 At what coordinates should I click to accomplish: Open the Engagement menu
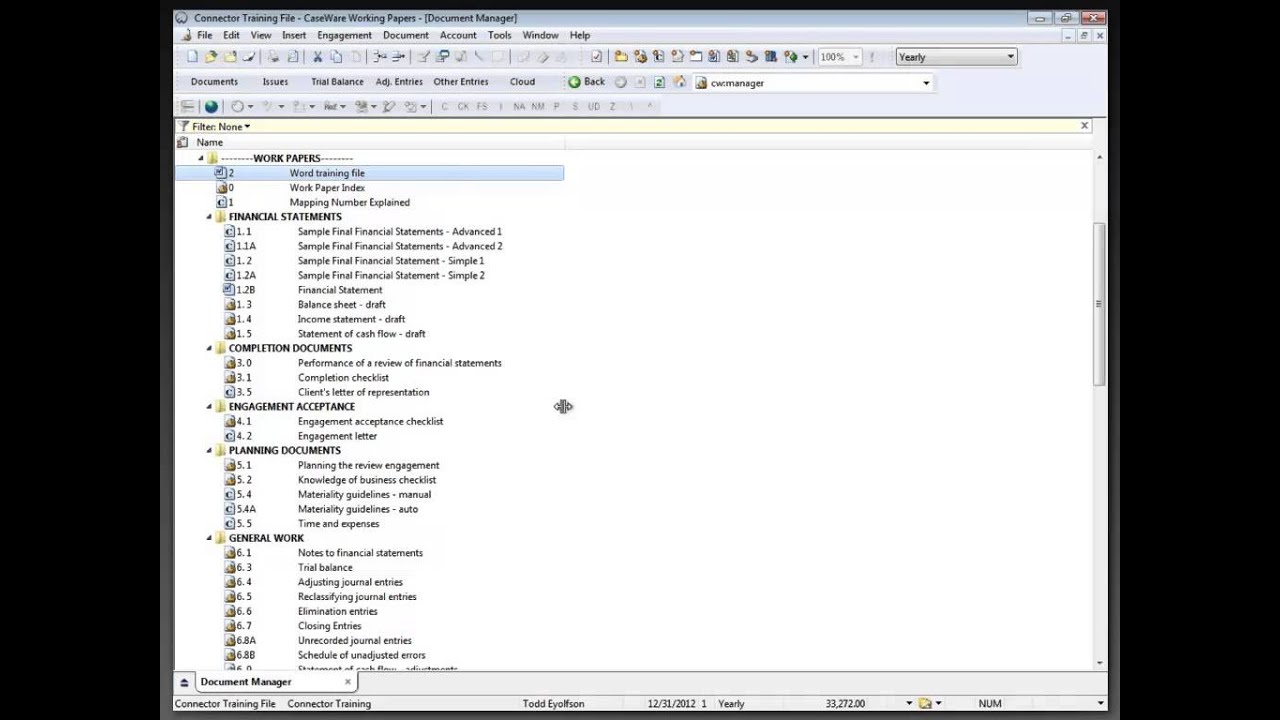344,35
